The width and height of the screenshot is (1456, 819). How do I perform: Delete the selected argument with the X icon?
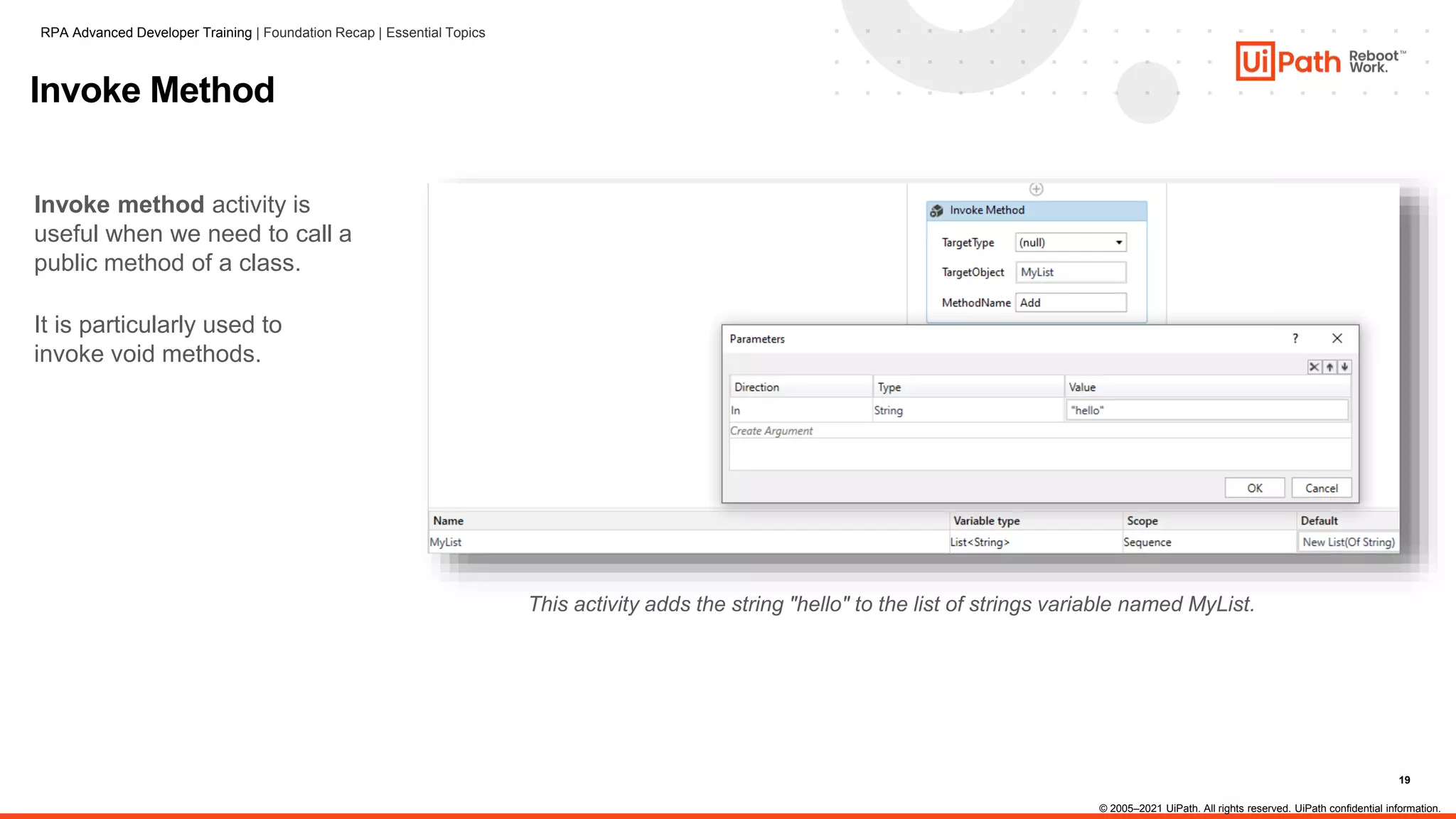(1315, 367)
